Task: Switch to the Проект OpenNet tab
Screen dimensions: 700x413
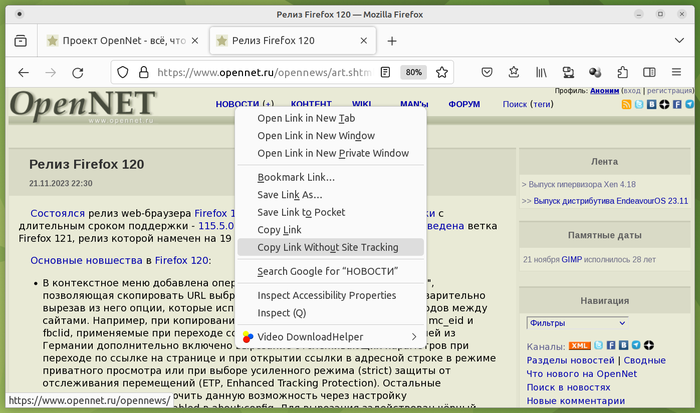Action: coord(123,41)
